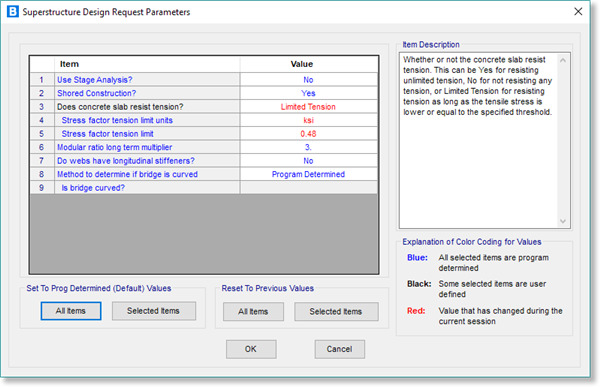Image resolution: width=600 pixels, height=387 pixels.
Task: Click the blue B application icon in title bar
Action: point(12,11)
